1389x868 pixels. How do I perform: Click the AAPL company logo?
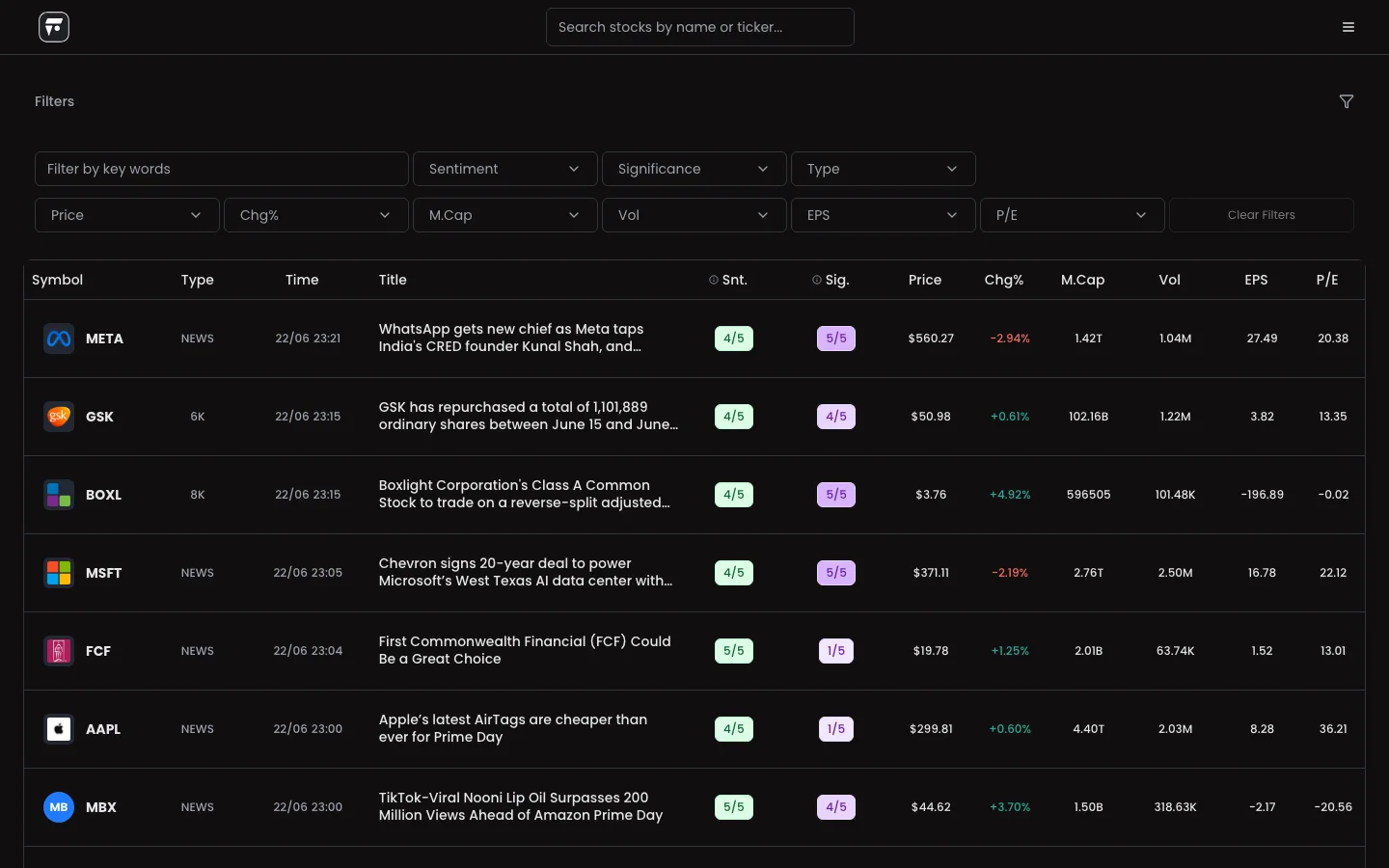tap(59, 729)
